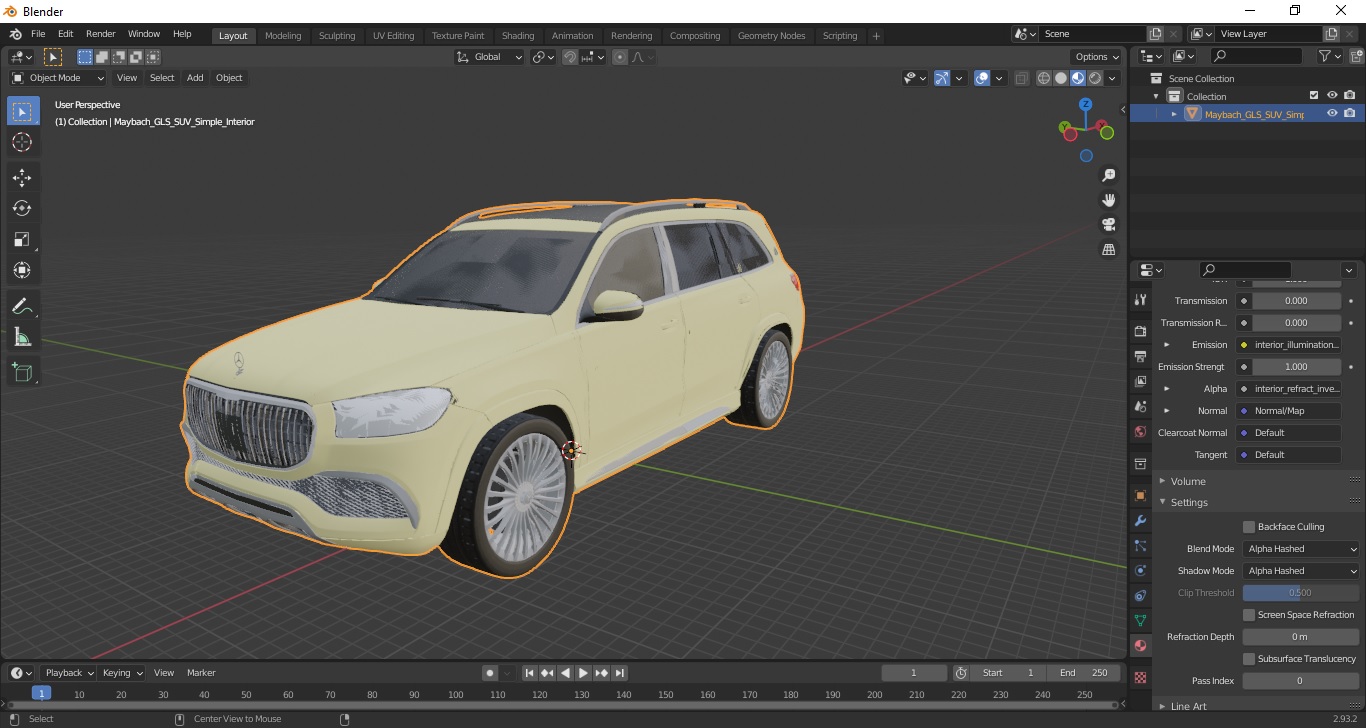1366x728 pixels.
Task: Open the View Layer properties tab
Action: point(1140,381)
